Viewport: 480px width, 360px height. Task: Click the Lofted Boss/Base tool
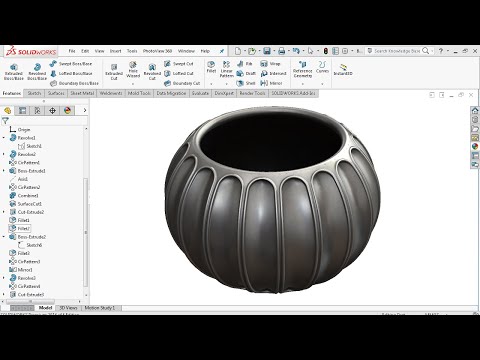click(71, 73)
